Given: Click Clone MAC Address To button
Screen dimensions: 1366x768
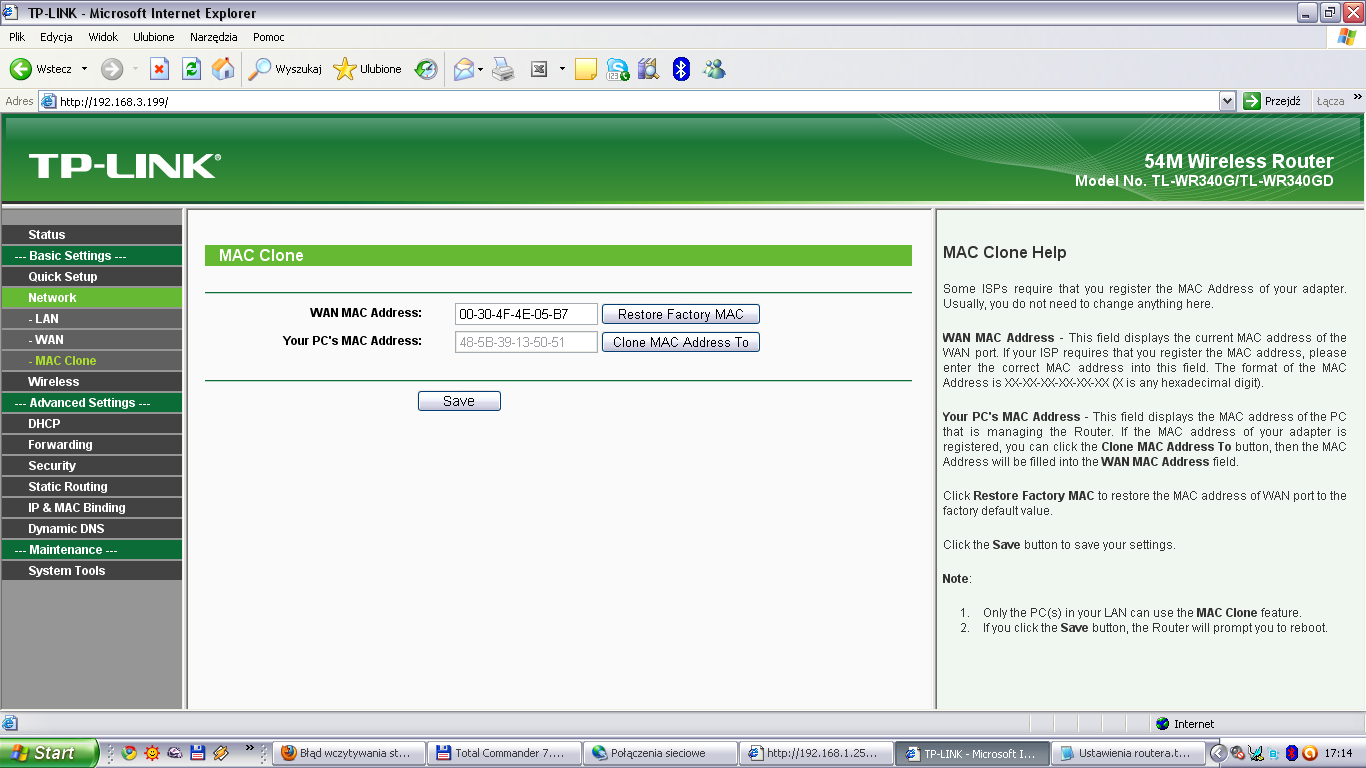Looking at the screenshot, I should pos(681,342).
